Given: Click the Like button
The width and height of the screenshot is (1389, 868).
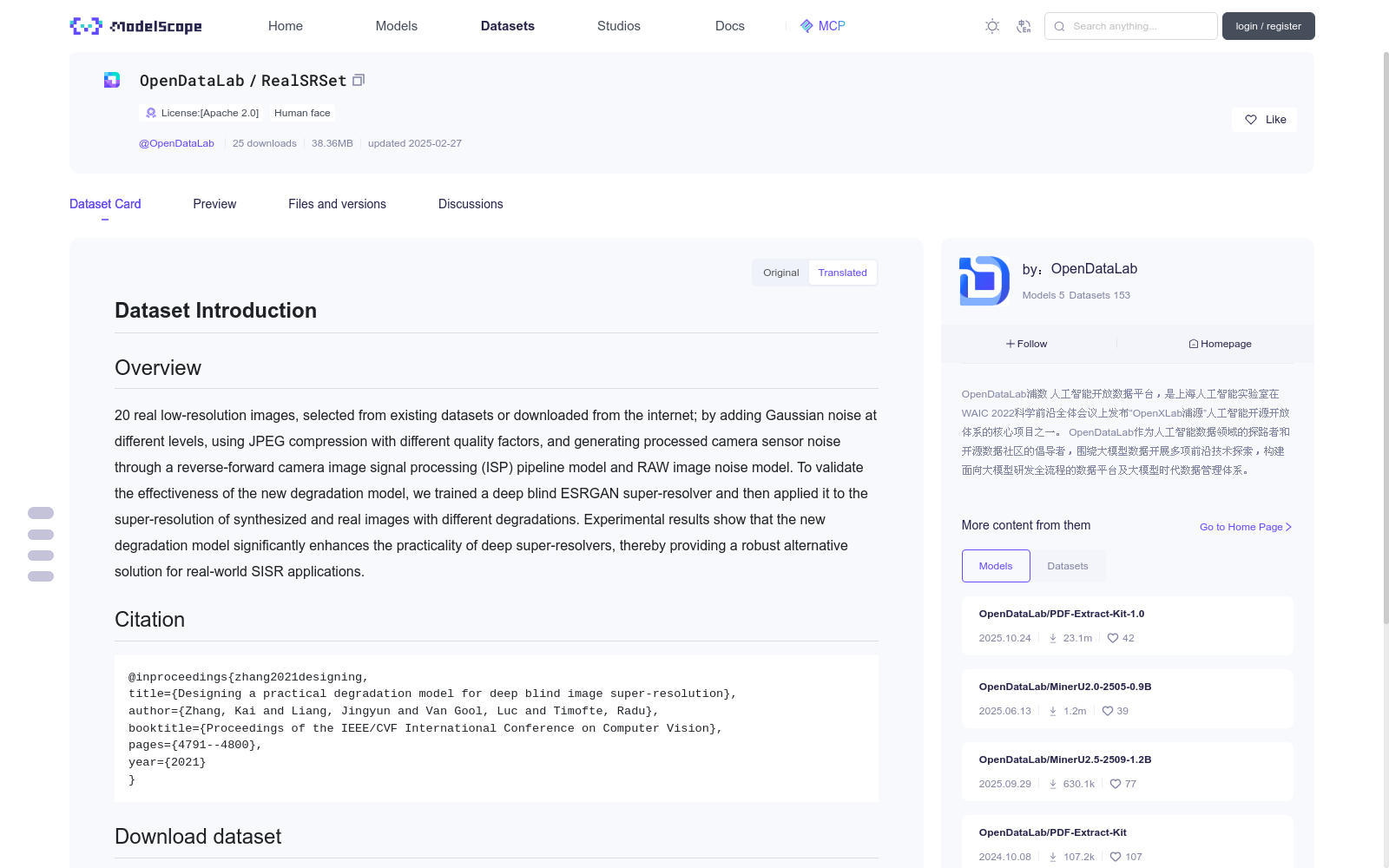Looking at the screenshot, I should point(1264,120).
